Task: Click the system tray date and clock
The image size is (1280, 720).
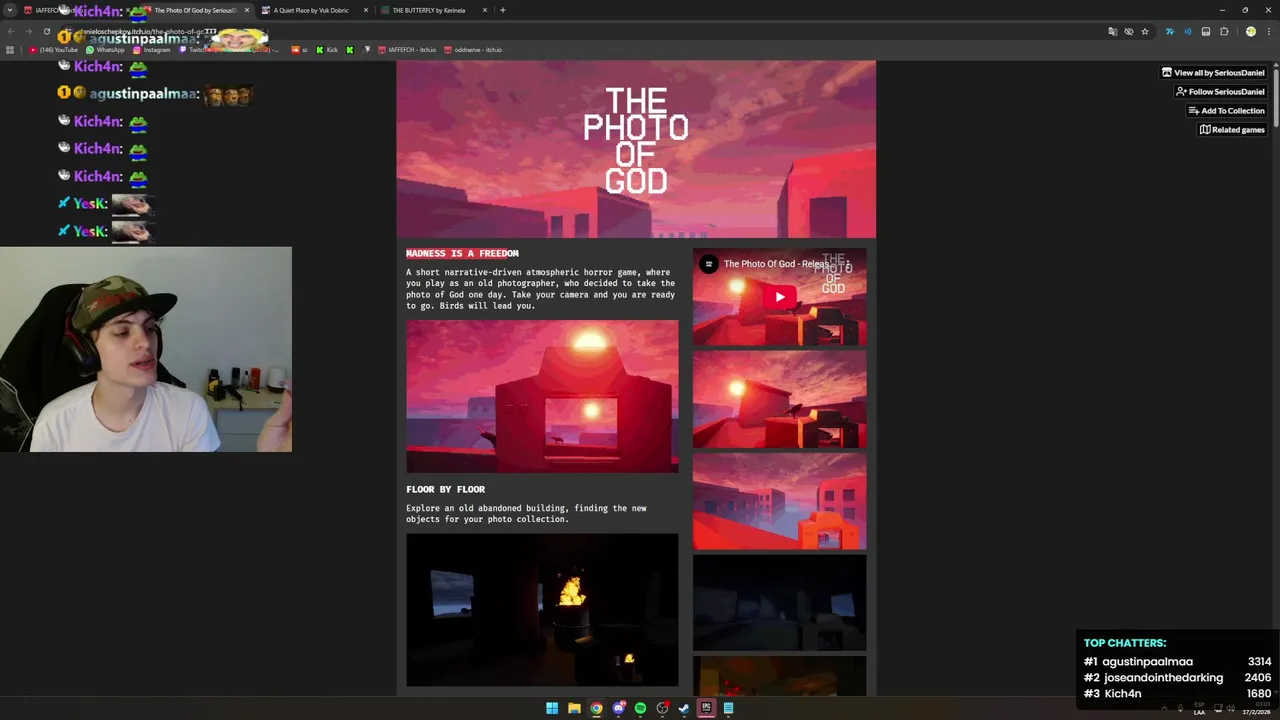Action: click(1256, 709)
